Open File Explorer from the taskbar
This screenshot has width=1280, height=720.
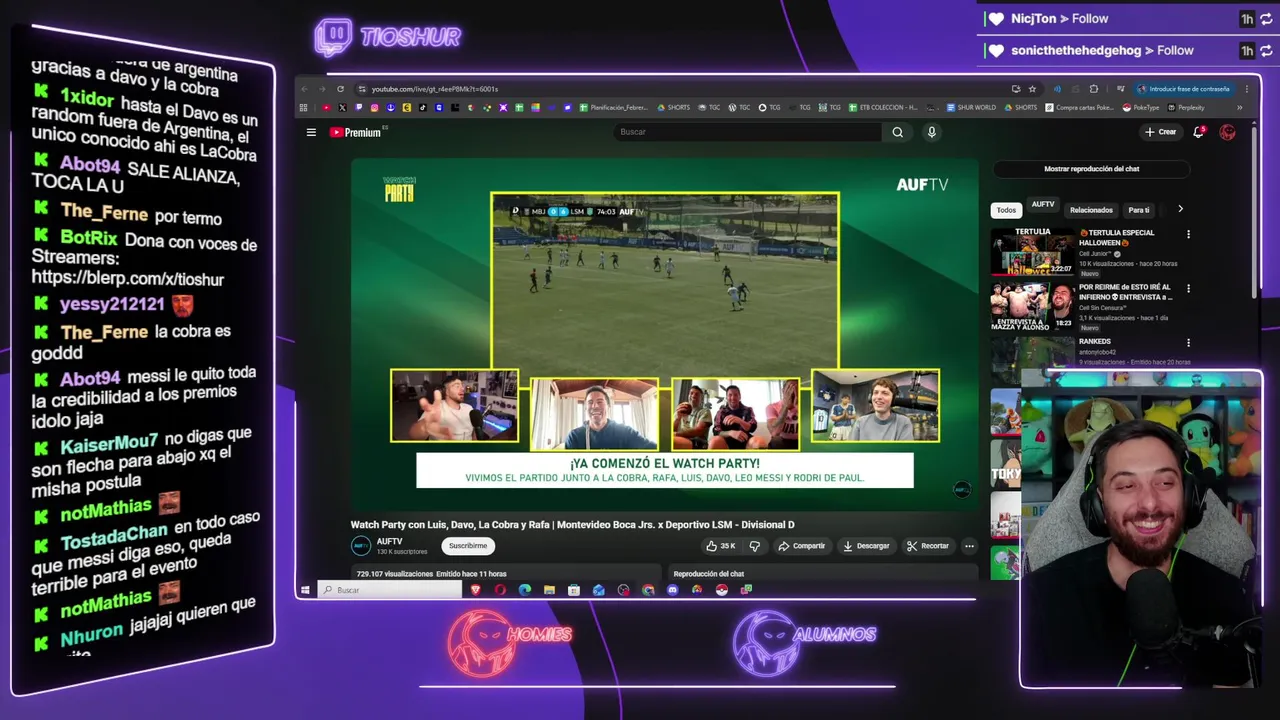[549, 590]
